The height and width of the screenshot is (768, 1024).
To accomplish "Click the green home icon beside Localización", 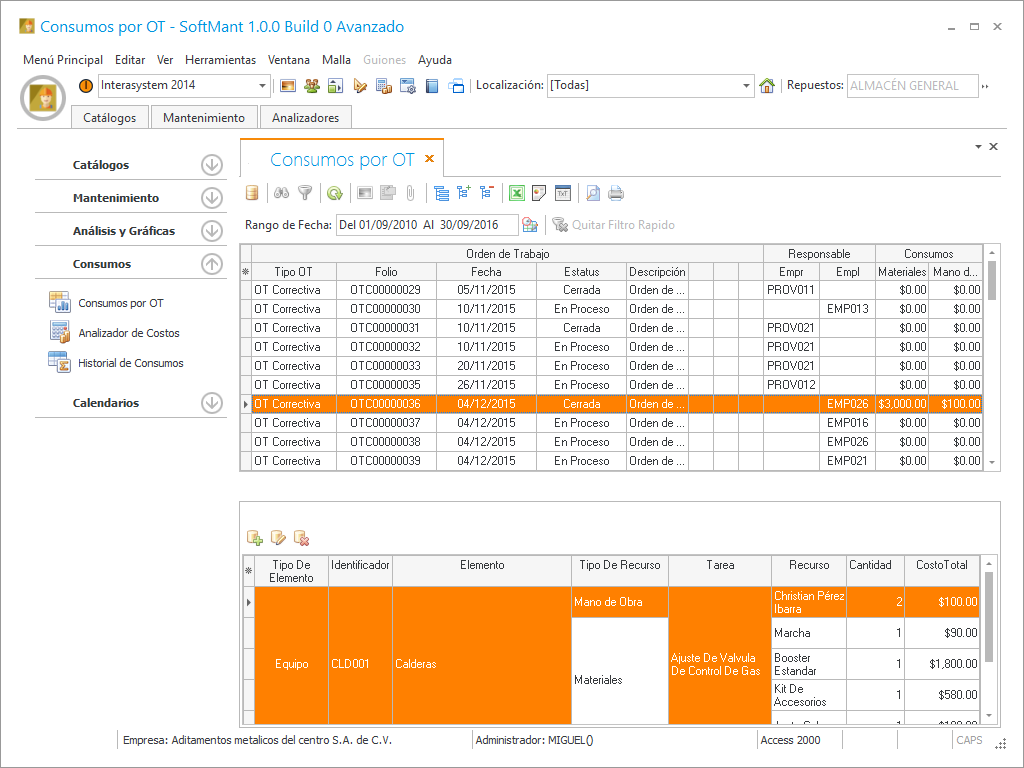I will 767,86.
